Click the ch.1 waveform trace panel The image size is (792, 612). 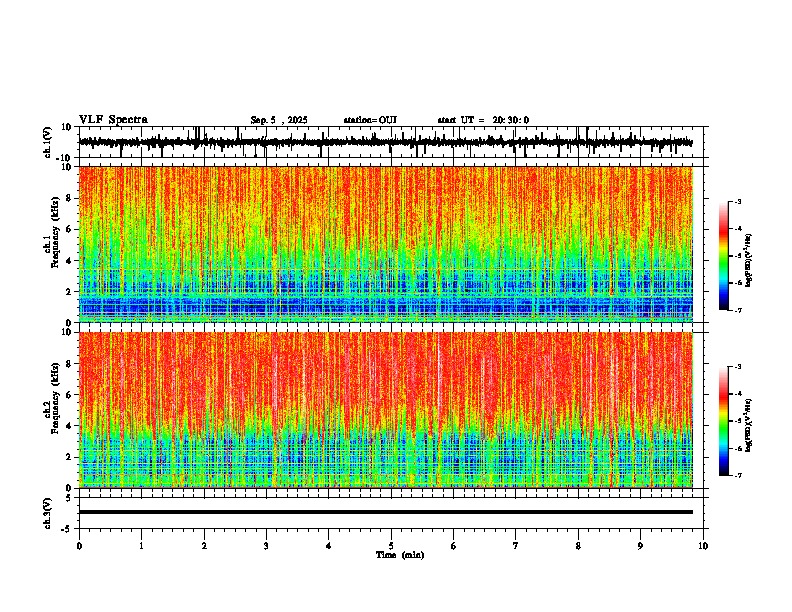click(x=393, y=142)
